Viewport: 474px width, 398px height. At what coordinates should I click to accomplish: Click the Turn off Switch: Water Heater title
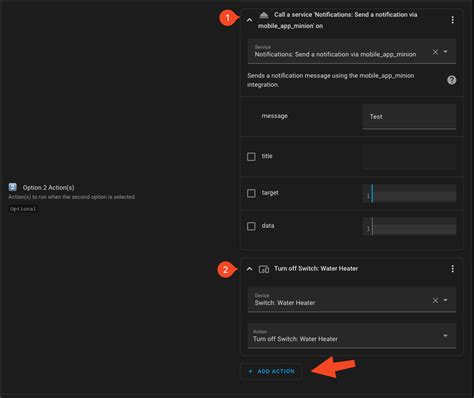pos(316,269)
